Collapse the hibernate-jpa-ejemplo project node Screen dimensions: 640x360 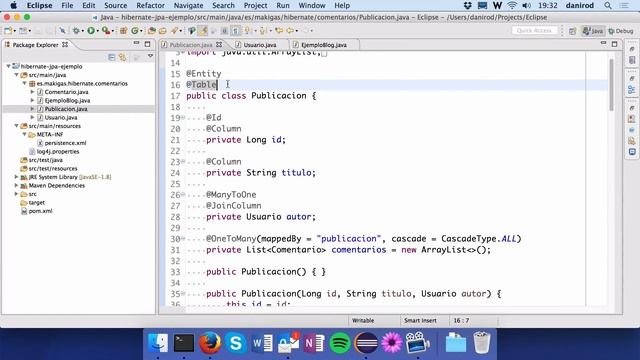(8, 66)
